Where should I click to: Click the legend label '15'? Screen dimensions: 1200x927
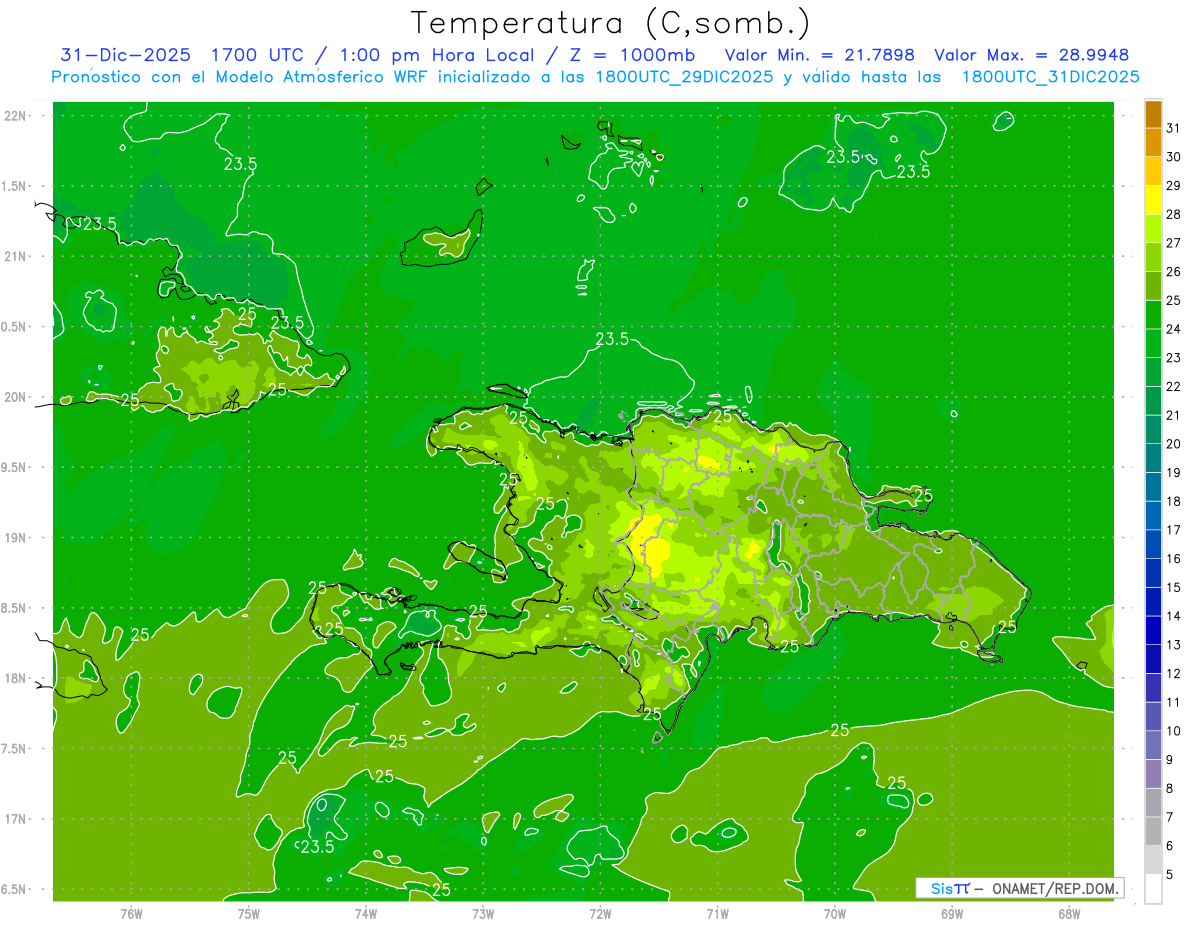point(1174,587)
